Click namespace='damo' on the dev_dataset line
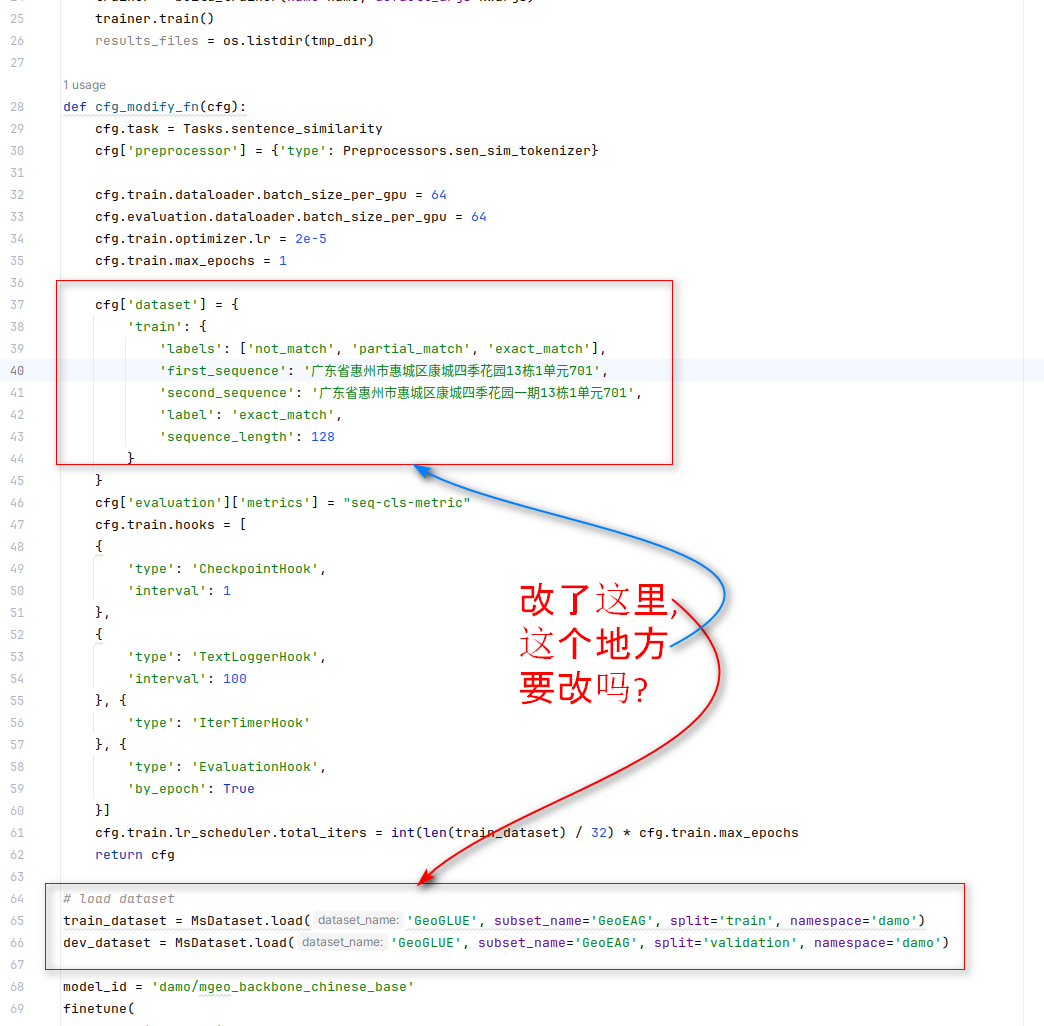This screenshot has height=1026, width=1044. (x=878, y=942)
